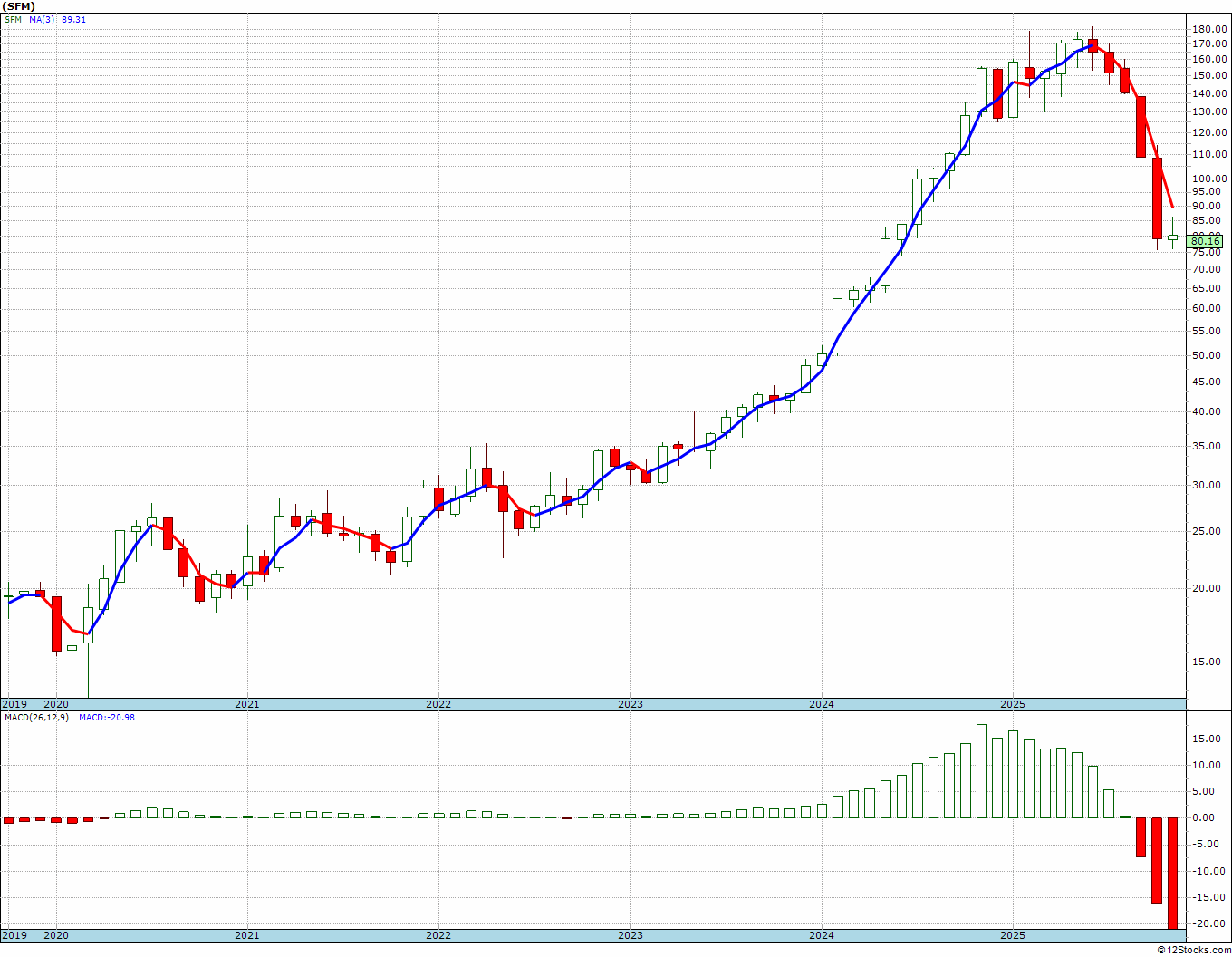The image size is (1232, 957).
Task: Select the "MACD(26,12,9)" indicator label
Action: point(36,718)
